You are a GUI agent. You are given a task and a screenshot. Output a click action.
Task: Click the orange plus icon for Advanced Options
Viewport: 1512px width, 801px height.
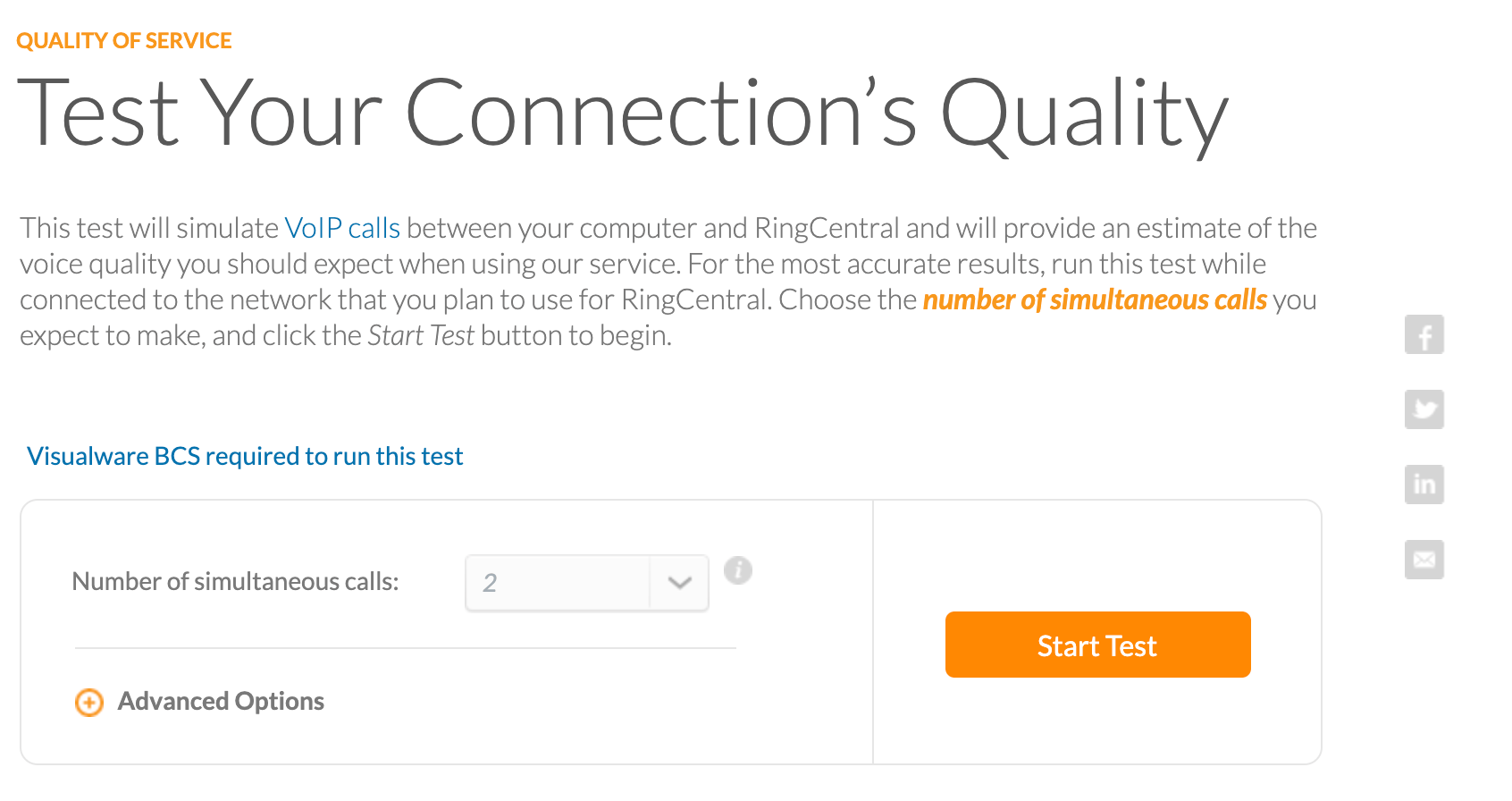(x=88, y=703)
